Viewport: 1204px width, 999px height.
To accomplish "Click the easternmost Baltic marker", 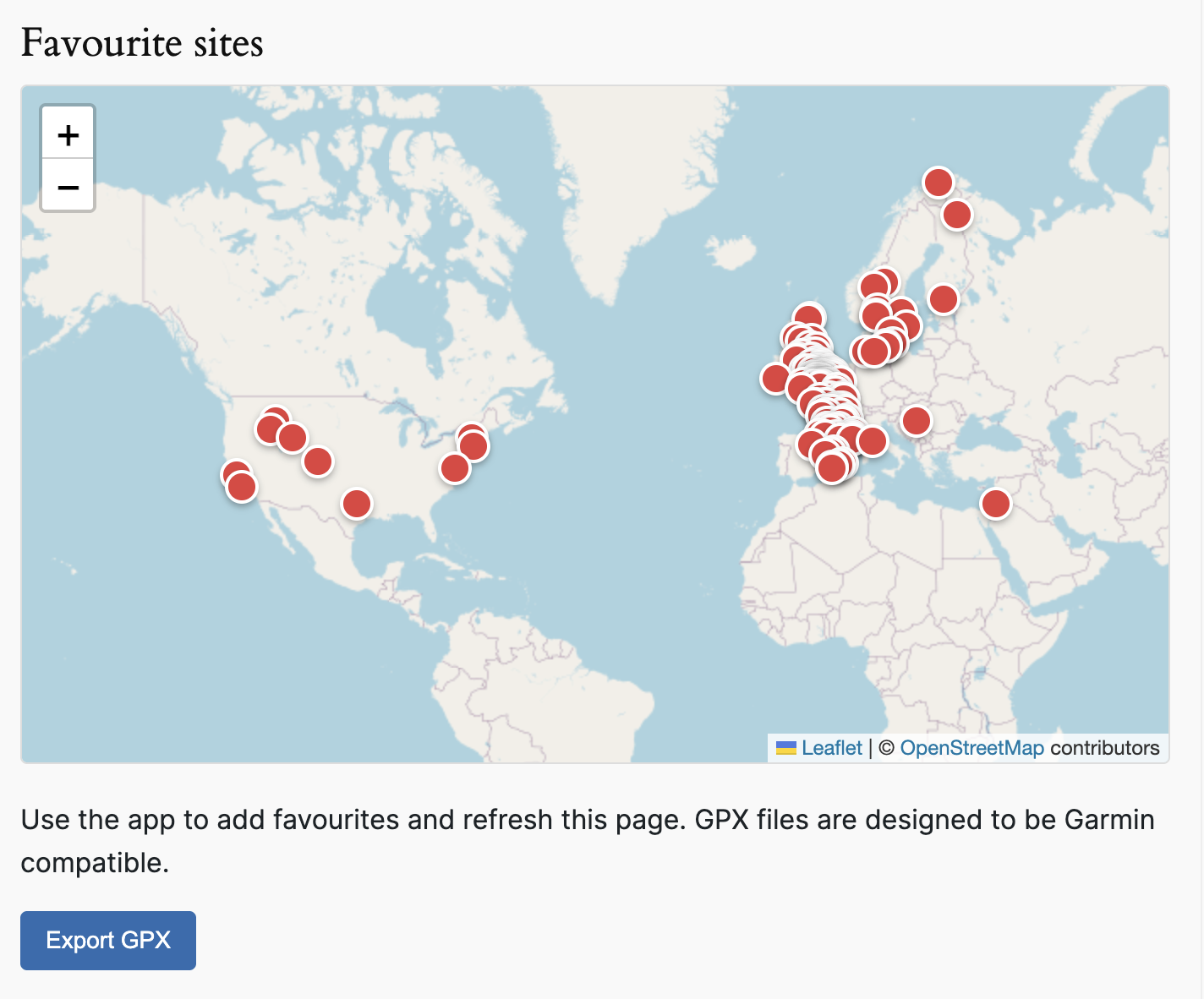I will [x=943, y=298].
